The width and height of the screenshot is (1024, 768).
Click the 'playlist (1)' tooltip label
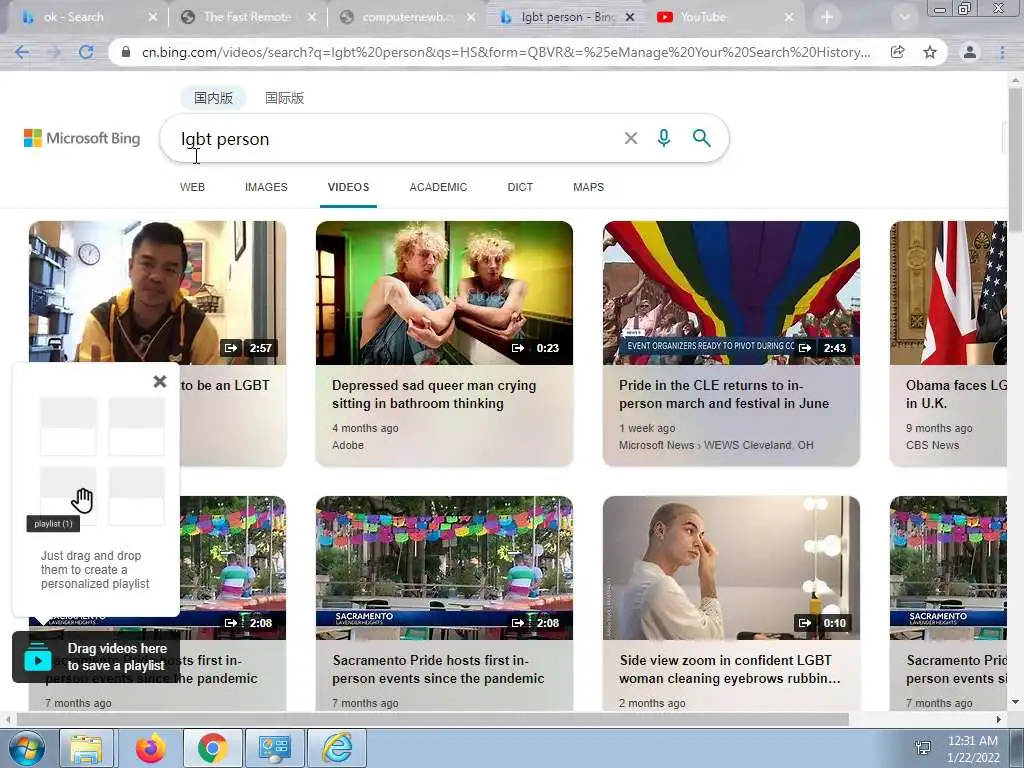53,524
